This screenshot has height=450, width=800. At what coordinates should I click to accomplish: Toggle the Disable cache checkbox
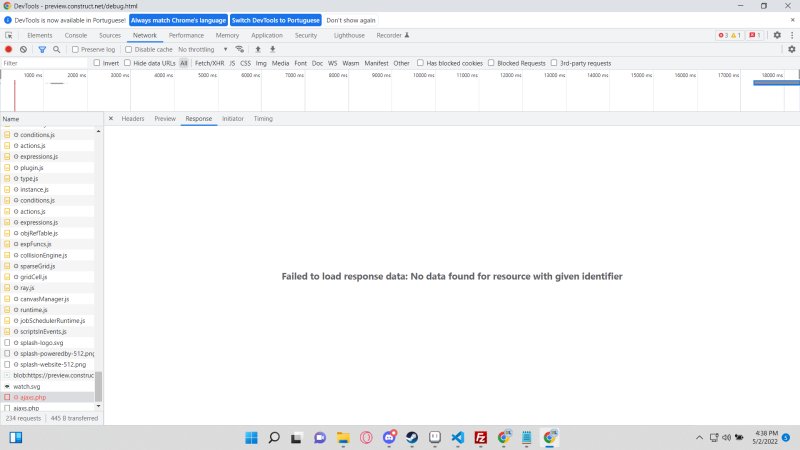click(129, 49)
